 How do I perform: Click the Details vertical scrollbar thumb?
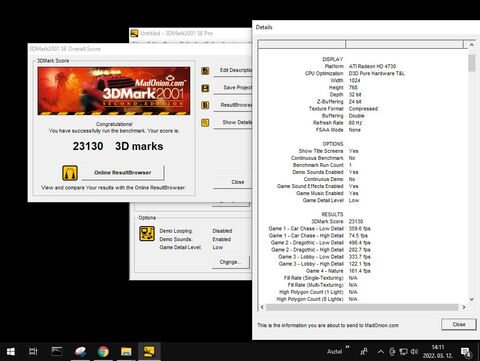(x=472, y=63)
